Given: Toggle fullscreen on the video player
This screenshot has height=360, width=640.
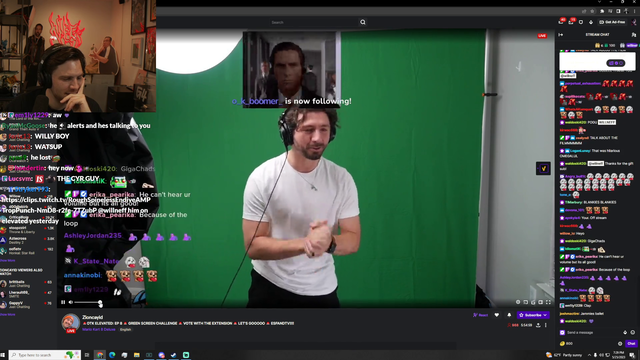Looking at the screenshot, I should (x=548, y=302).
